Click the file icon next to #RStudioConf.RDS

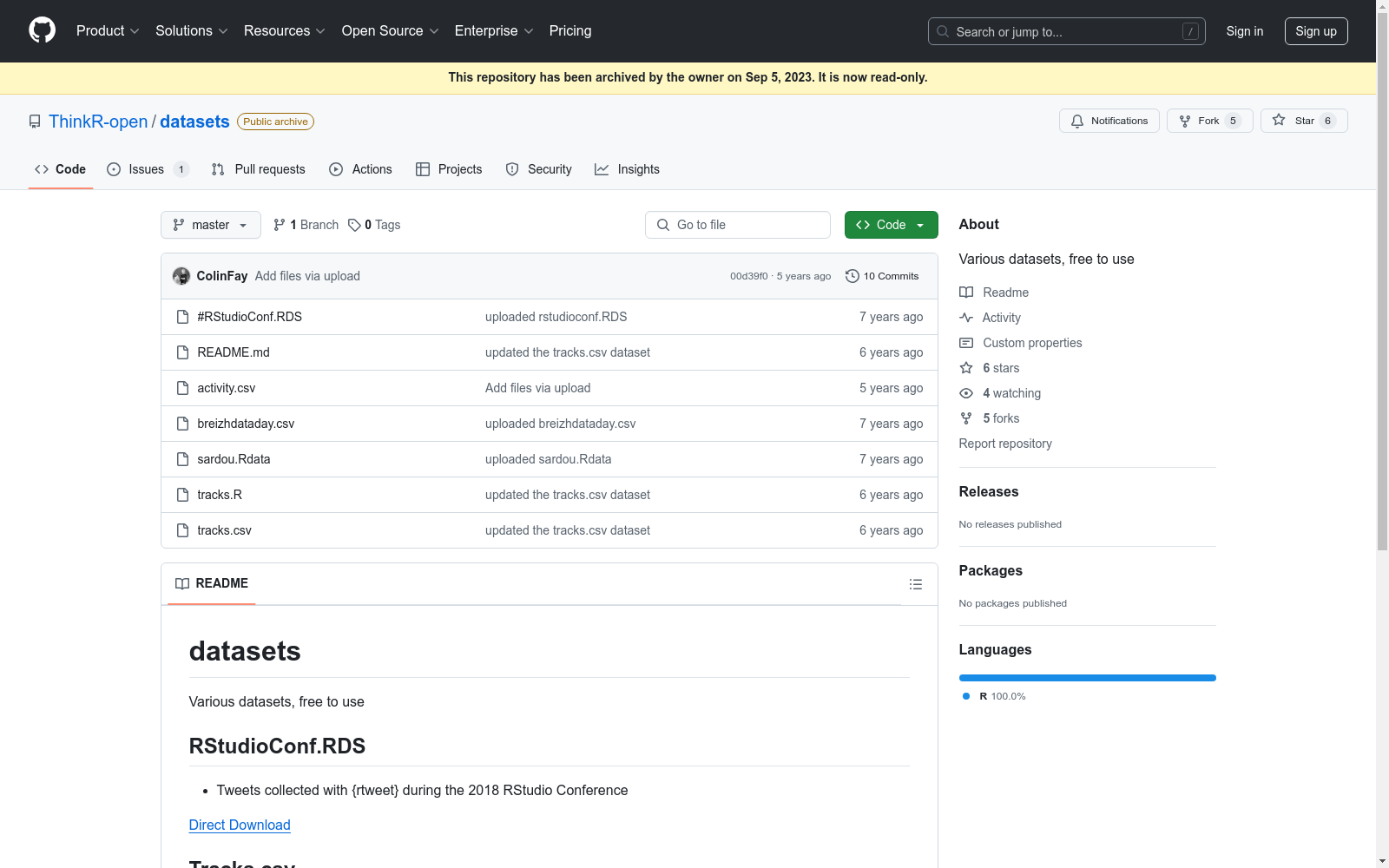pyautogui.click(x=182, y=317)
